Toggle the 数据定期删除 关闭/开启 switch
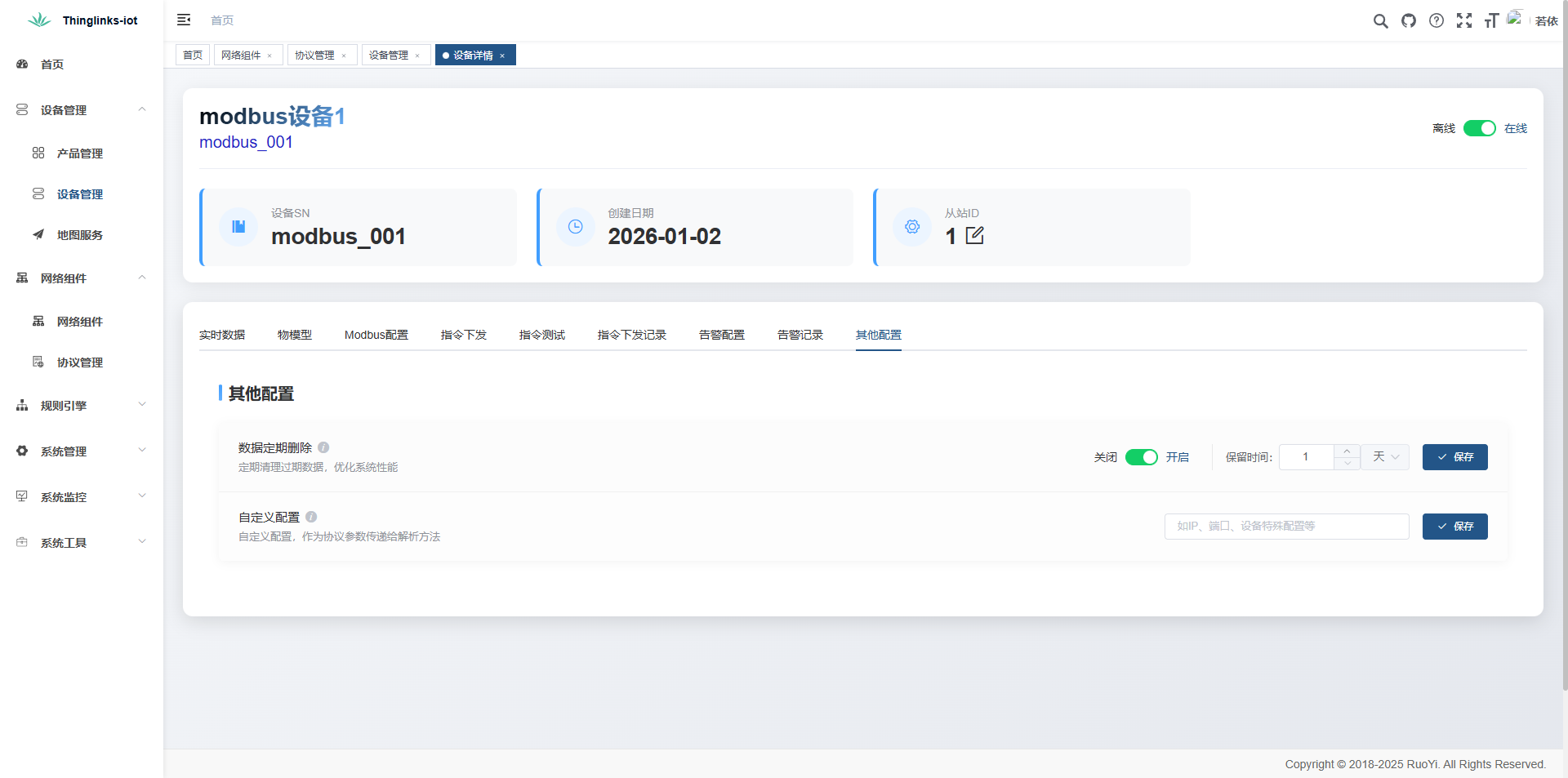This screenshot has width=1568, height=778. click(1141, 457)
